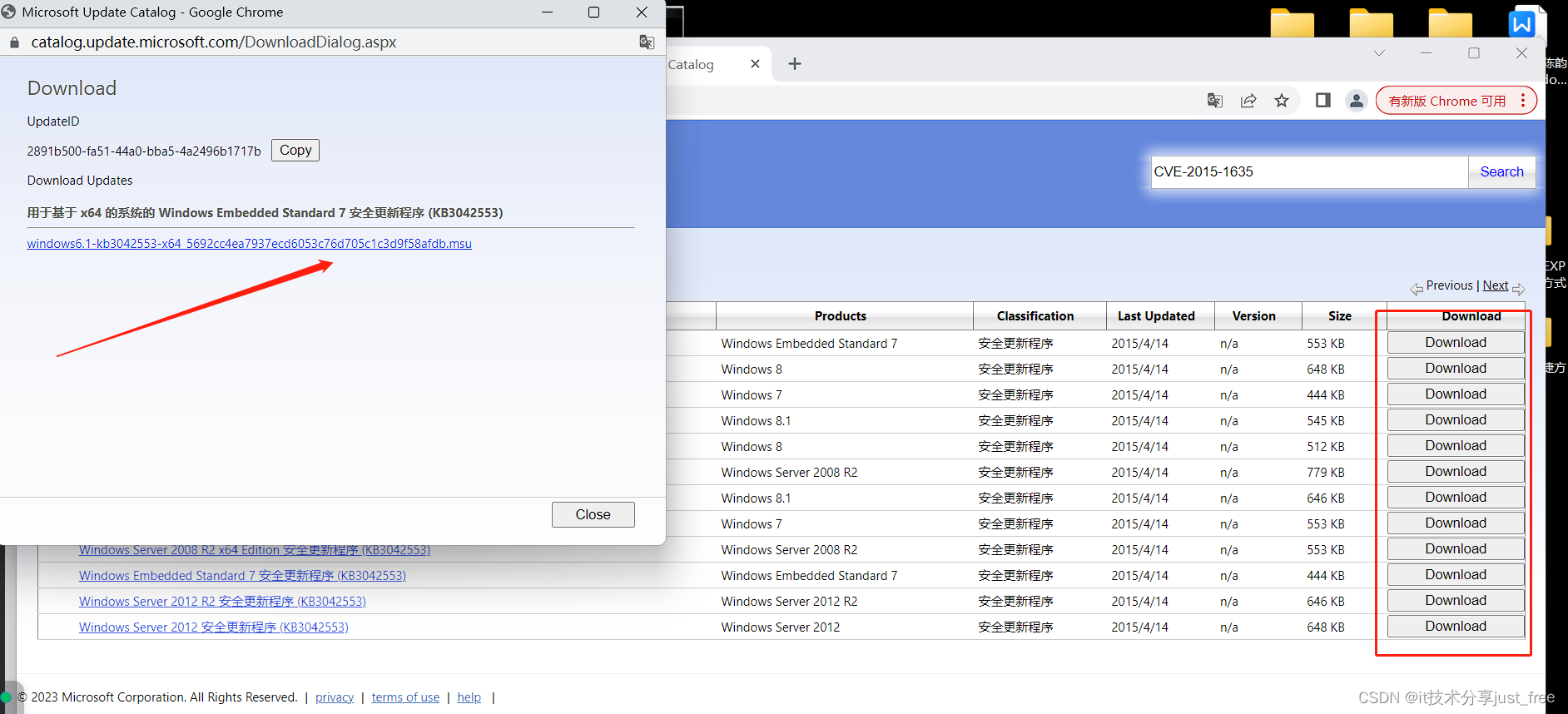This screenshot has width=1568, height=714.
Task: Click the share icon in the Chrome toolbar
Action: click(1248, 101)
